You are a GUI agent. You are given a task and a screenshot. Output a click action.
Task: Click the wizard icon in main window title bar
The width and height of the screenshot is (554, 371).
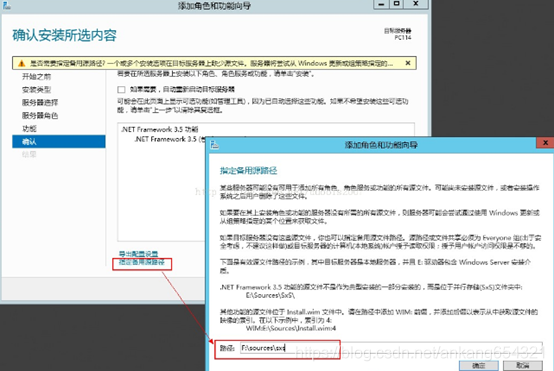click(6, 5)
